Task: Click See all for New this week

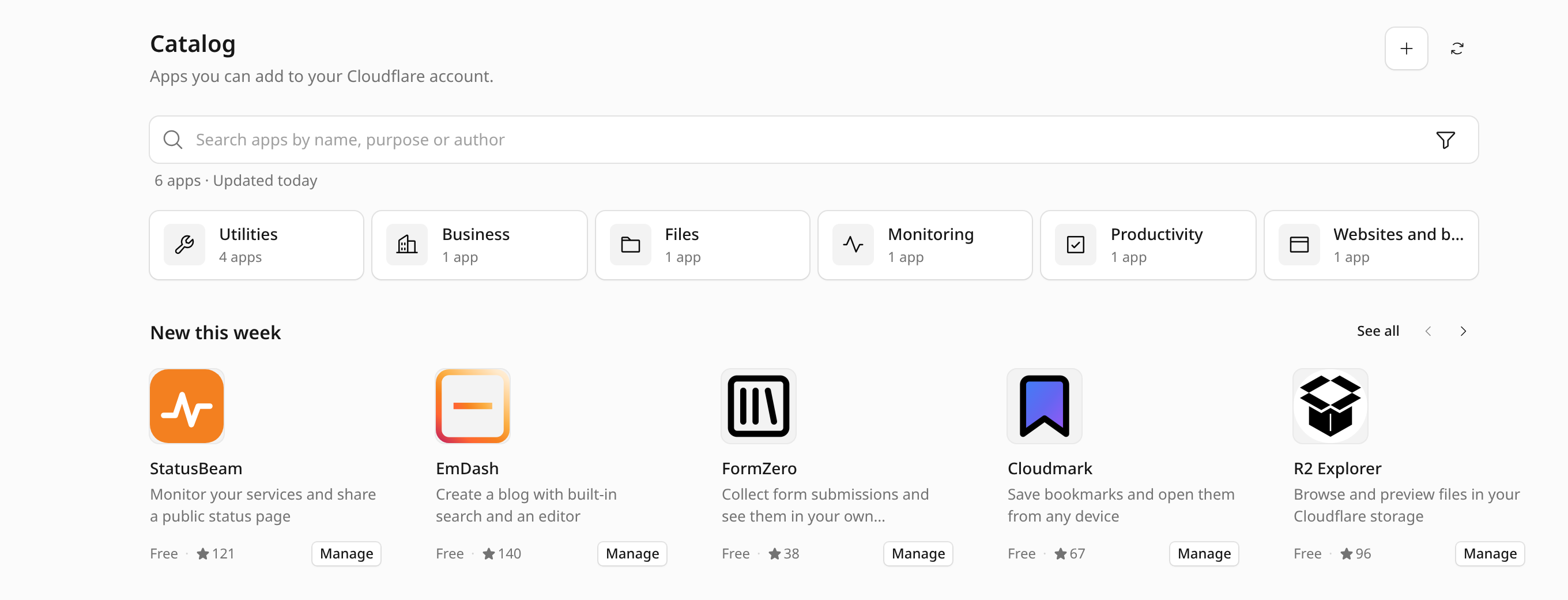Action: (x=1378, y=331)
